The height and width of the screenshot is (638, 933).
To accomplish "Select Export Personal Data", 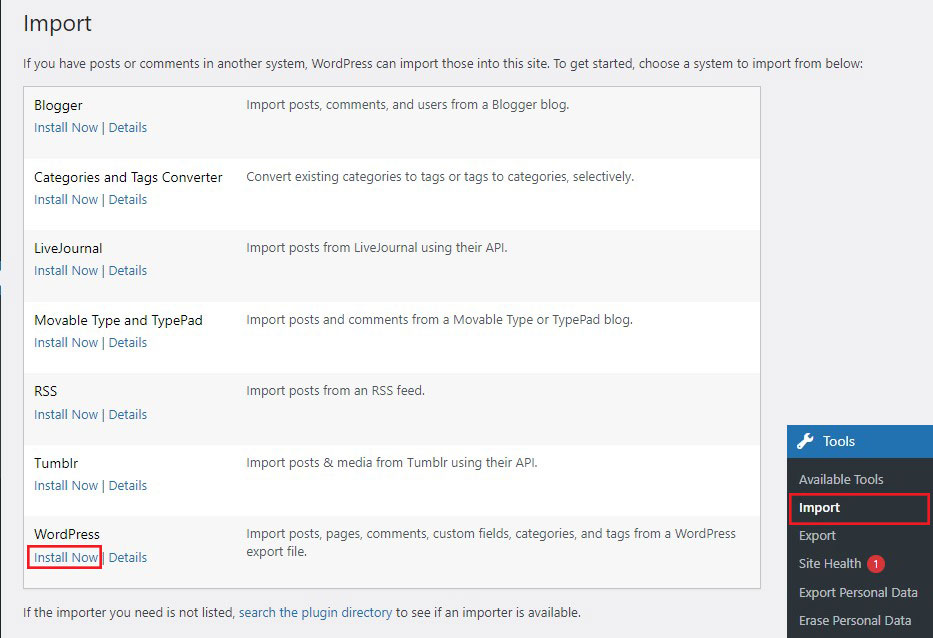I will click(858, 593).
